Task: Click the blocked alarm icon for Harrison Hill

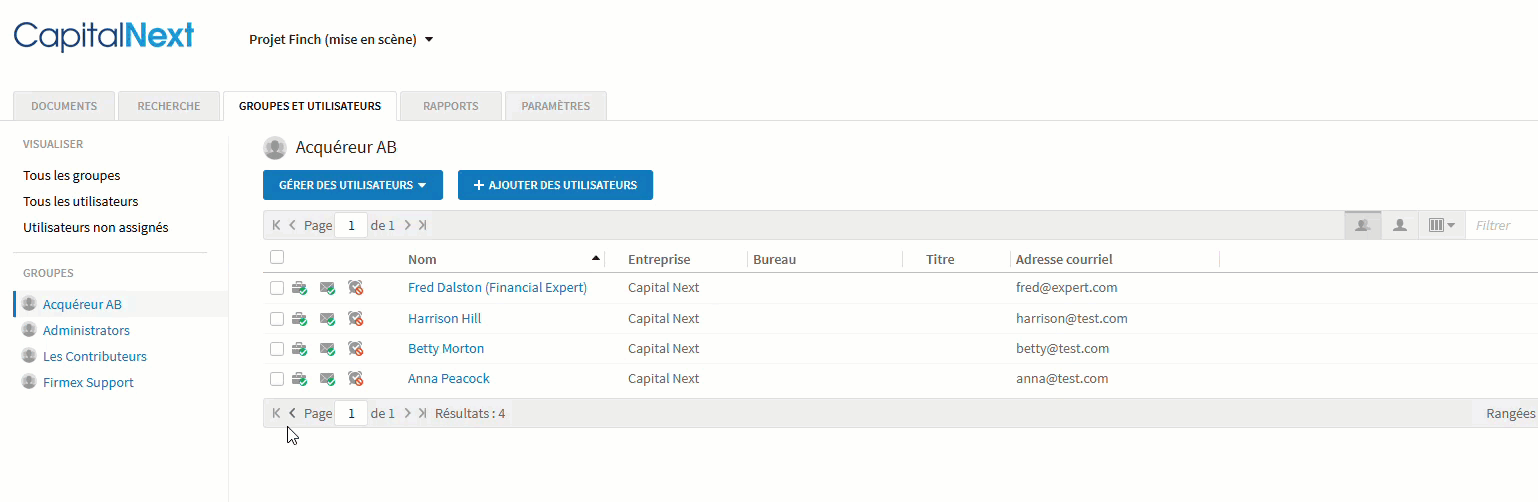Action: coord(355,319)
